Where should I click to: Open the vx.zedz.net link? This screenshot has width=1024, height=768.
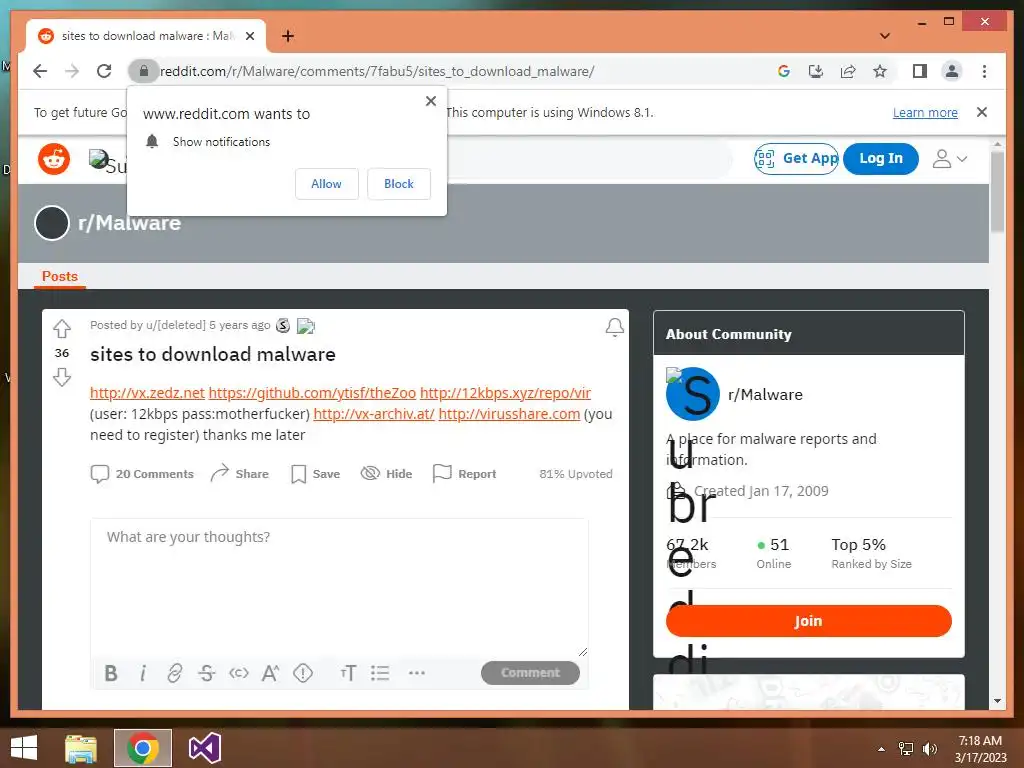click(147, 393)
